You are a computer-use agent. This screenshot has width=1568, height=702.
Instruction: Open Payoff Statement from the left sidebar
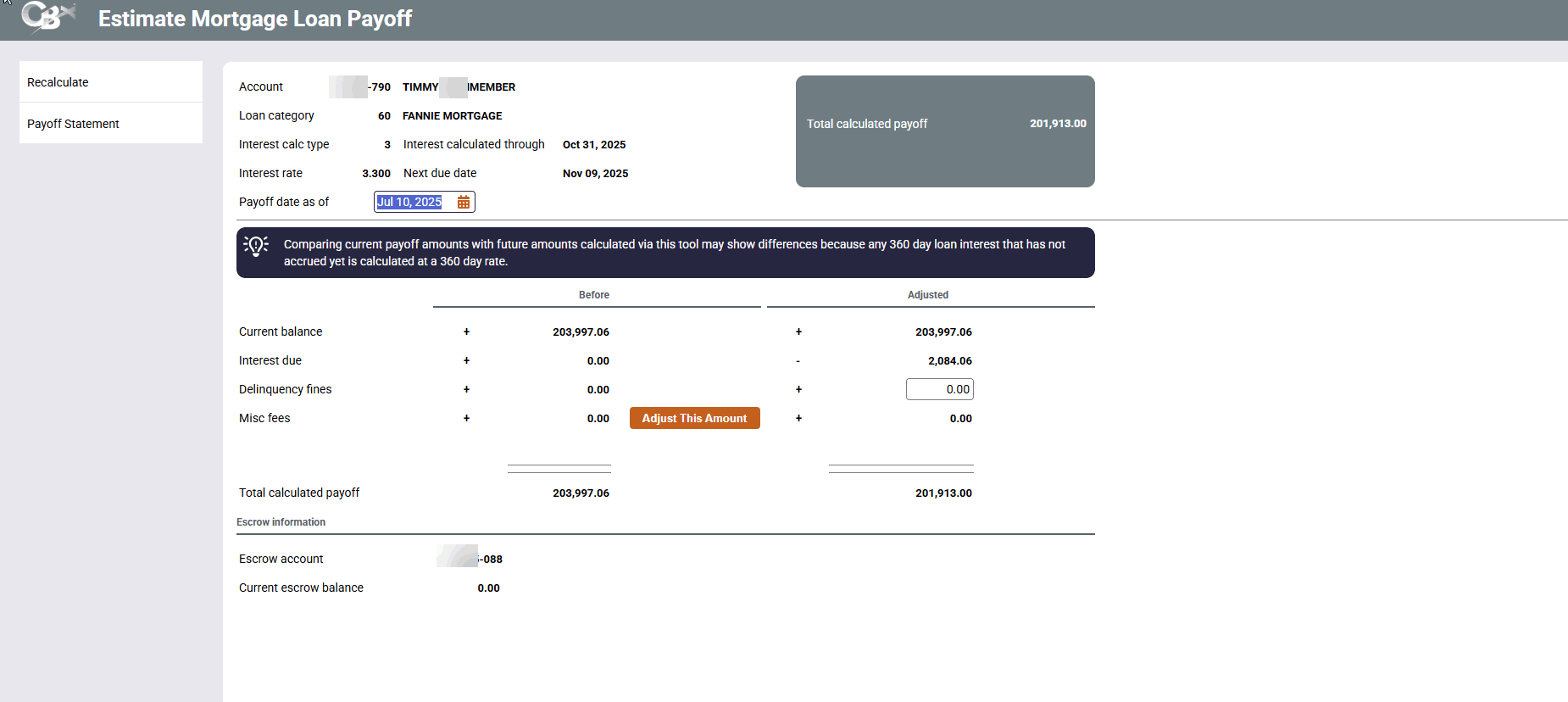(x=73, y=124)
